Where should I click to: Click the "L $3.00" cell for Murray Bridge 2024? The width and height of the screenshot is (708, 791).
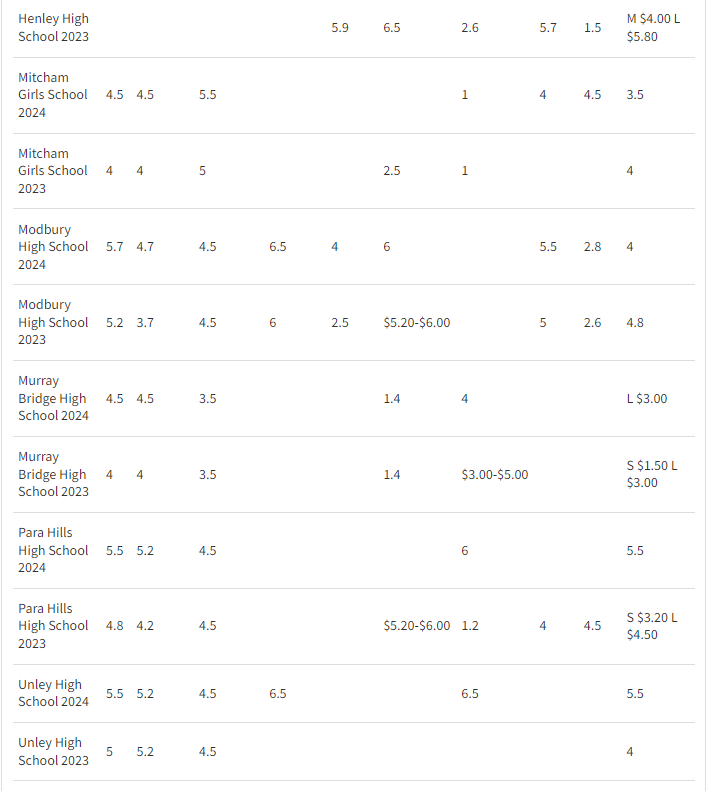click(646, 398)
